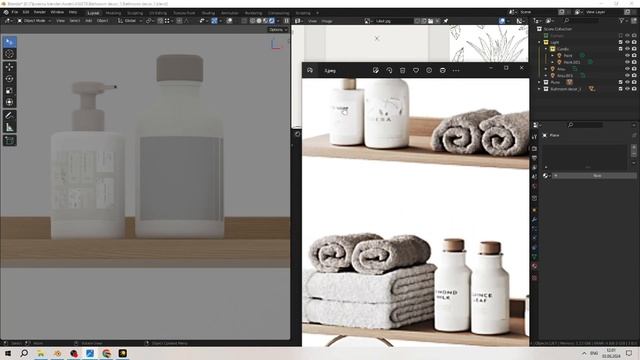Select the Transform tool

(9, 102)
